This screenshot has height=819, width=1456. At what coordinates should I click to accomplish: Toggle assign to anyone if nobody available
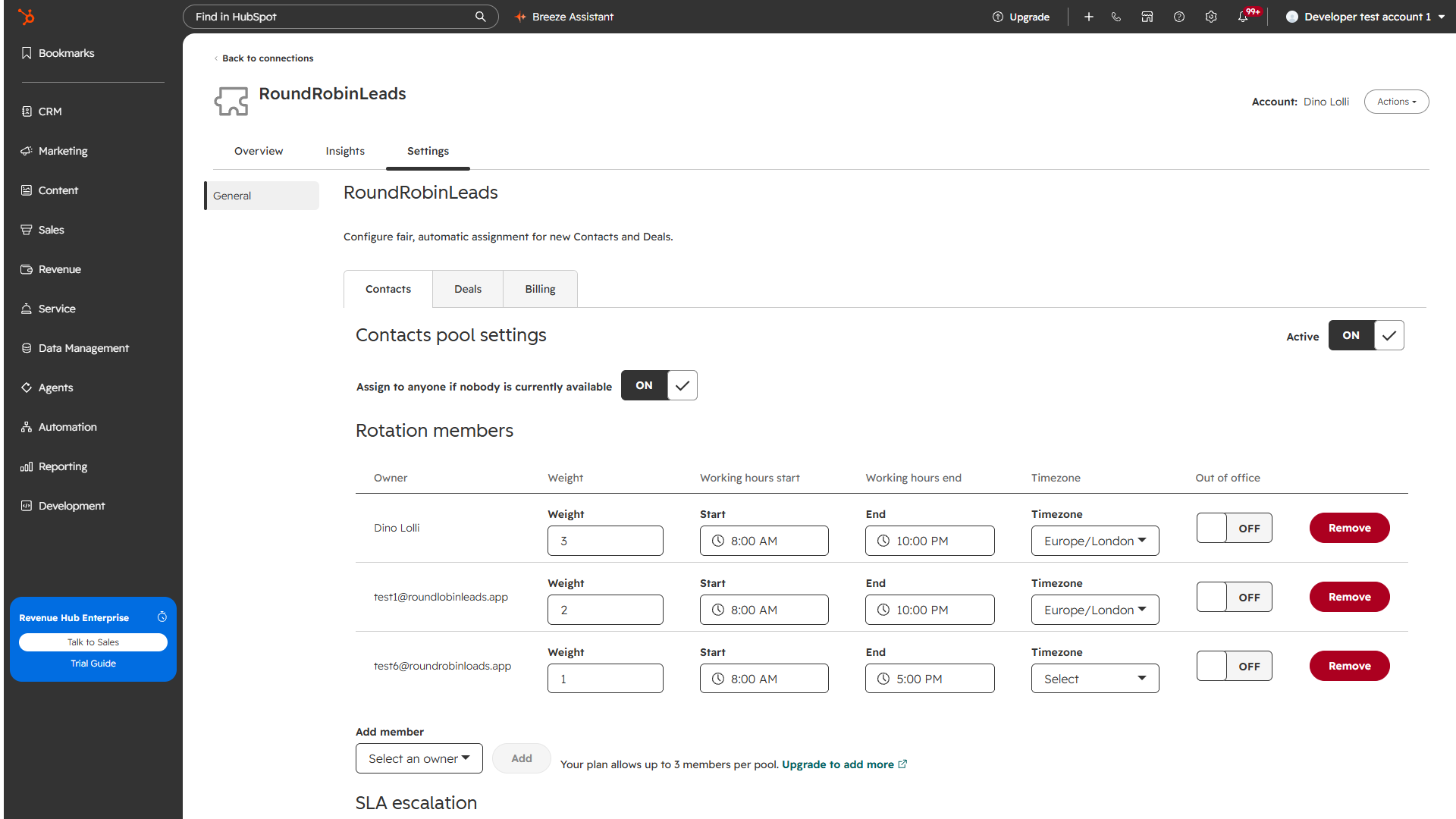click(659, 385)
